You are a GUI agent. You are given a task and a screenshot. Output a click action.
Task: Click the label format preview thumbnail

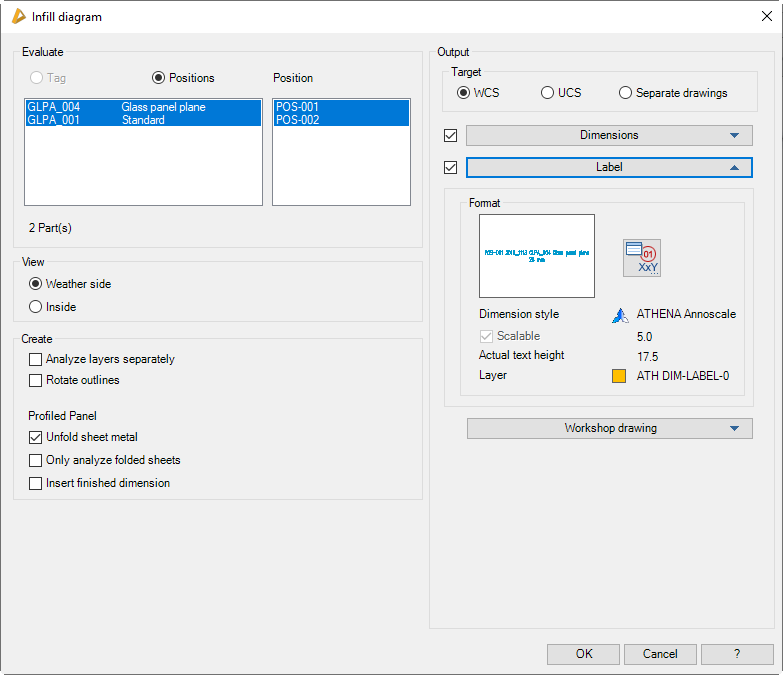tap(537, 255)
